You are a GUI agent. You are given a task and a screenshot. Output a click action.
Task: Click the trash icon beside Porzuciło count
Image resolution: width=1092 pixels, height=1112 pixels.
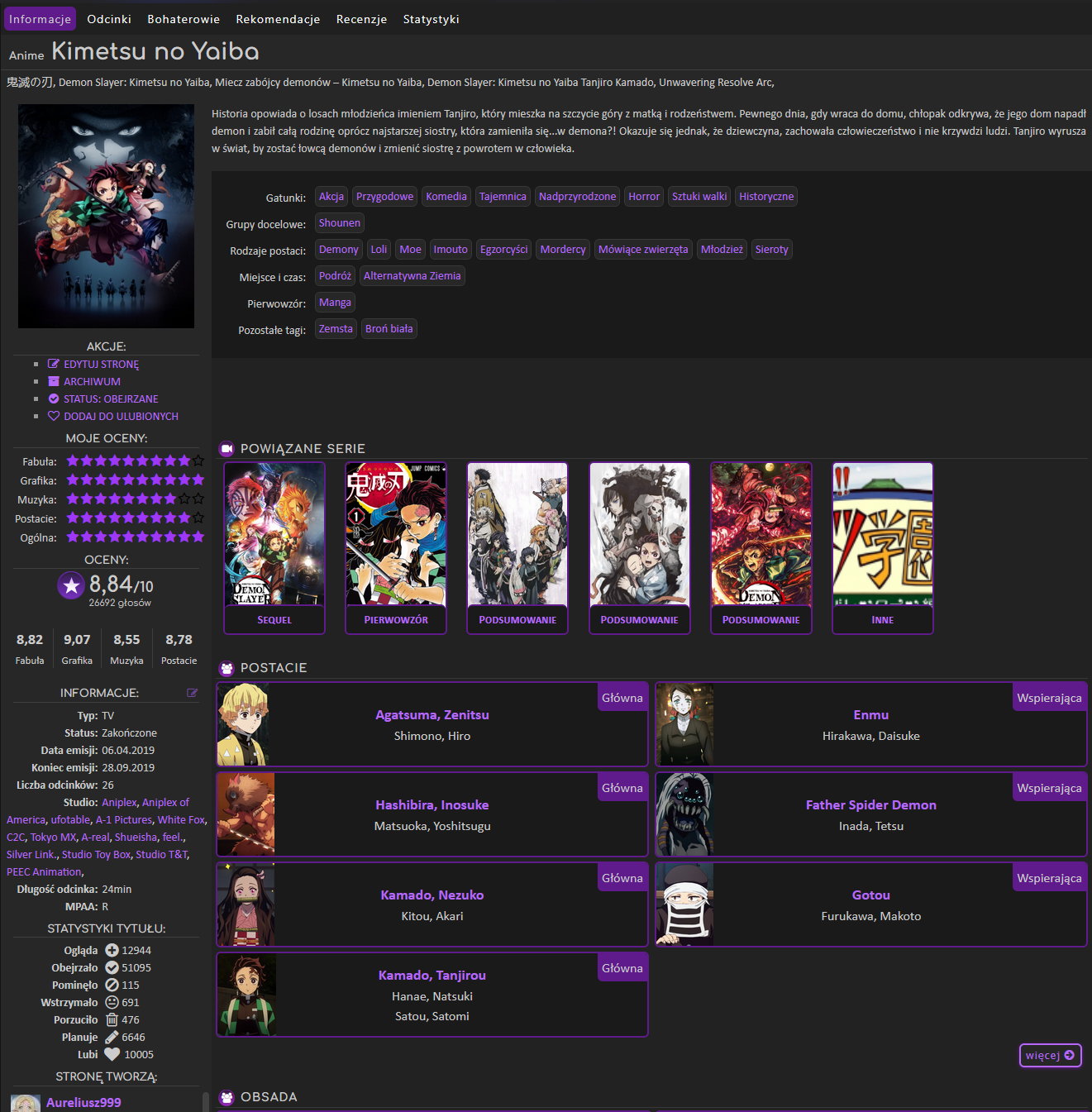coord(112,1019)
